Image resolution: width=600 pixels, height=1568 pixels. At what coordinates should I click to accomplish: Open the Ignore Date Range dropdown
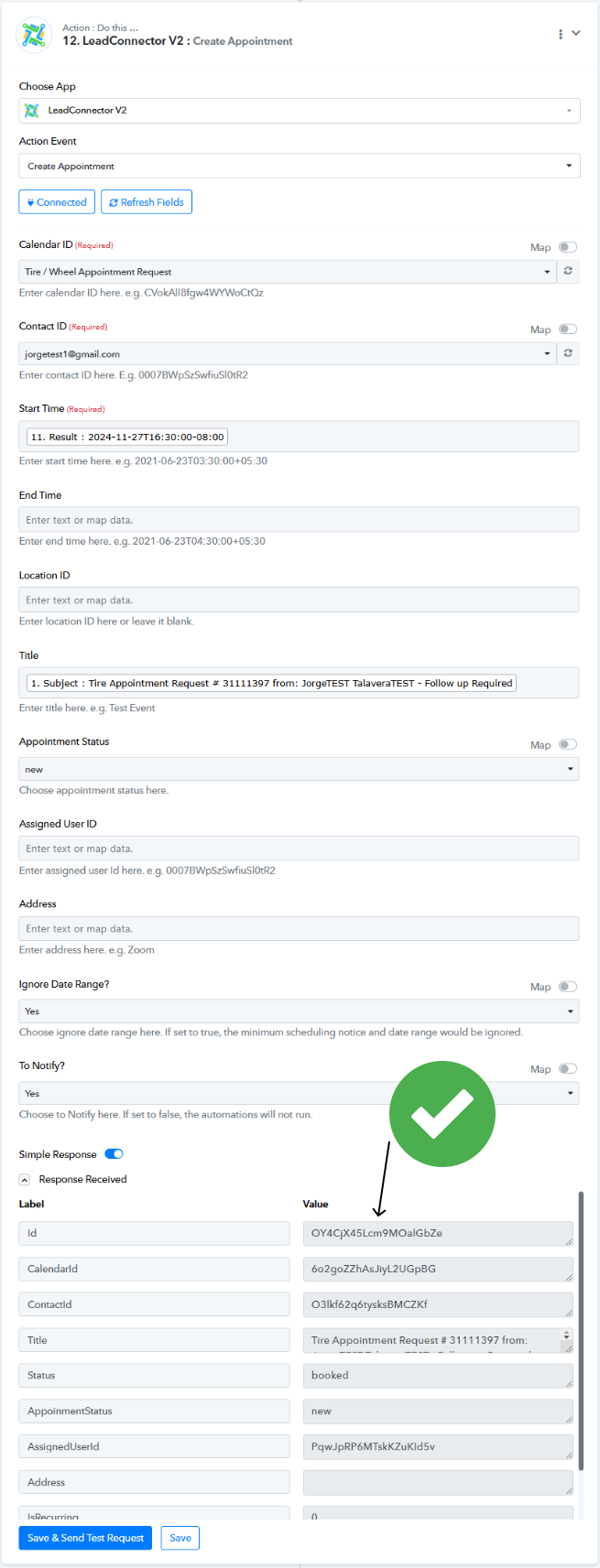pyautogui.click(x=300, y=1011)
